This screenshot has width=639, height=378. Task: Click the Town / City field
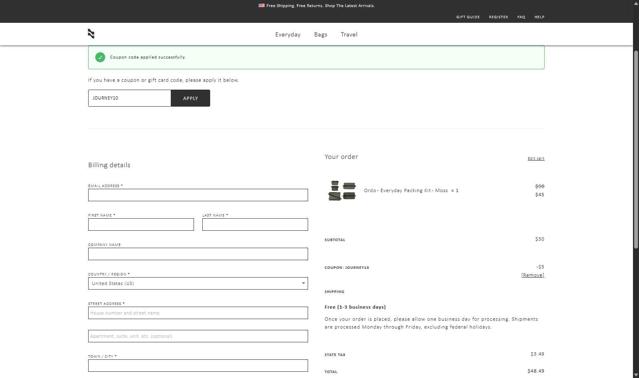coord(198,365)
